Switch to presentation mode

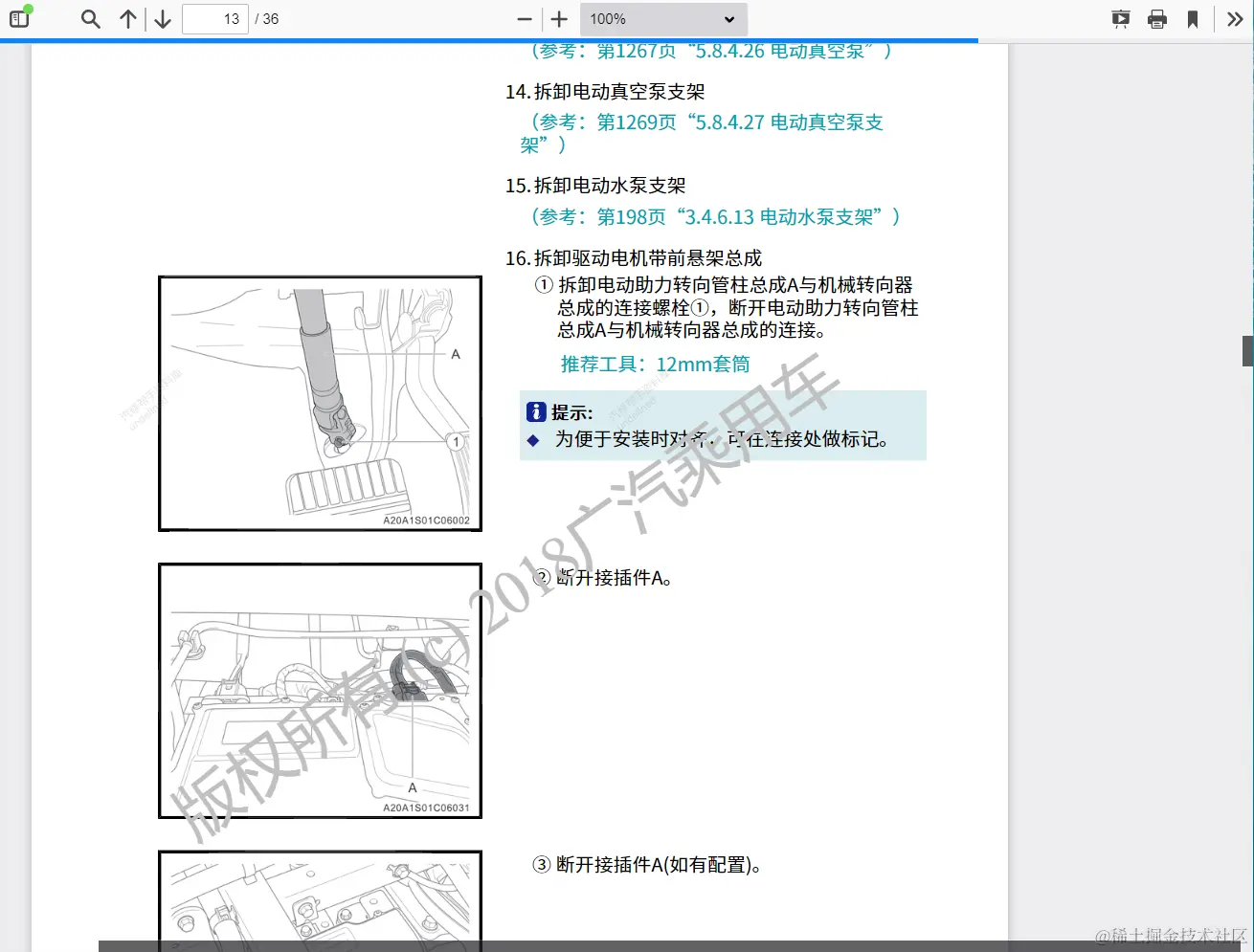click(1120, 18)
